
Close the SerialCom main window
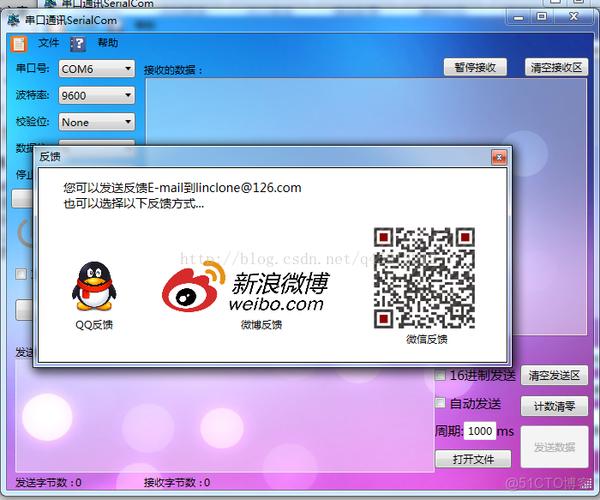(x=573, y=17)
